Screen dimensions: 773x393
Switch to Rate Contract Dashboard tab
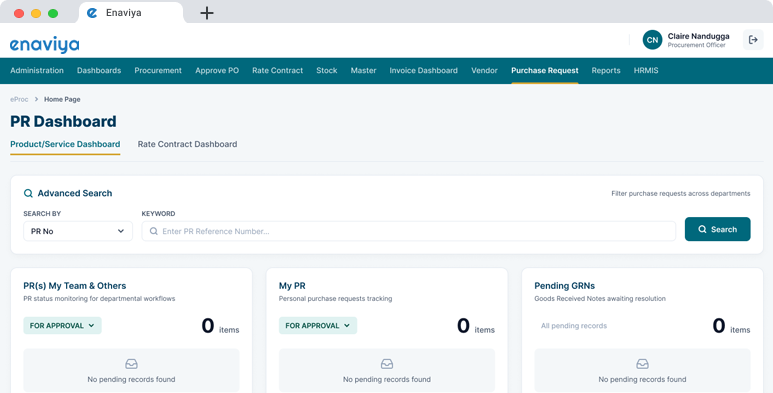pos(187,144)
